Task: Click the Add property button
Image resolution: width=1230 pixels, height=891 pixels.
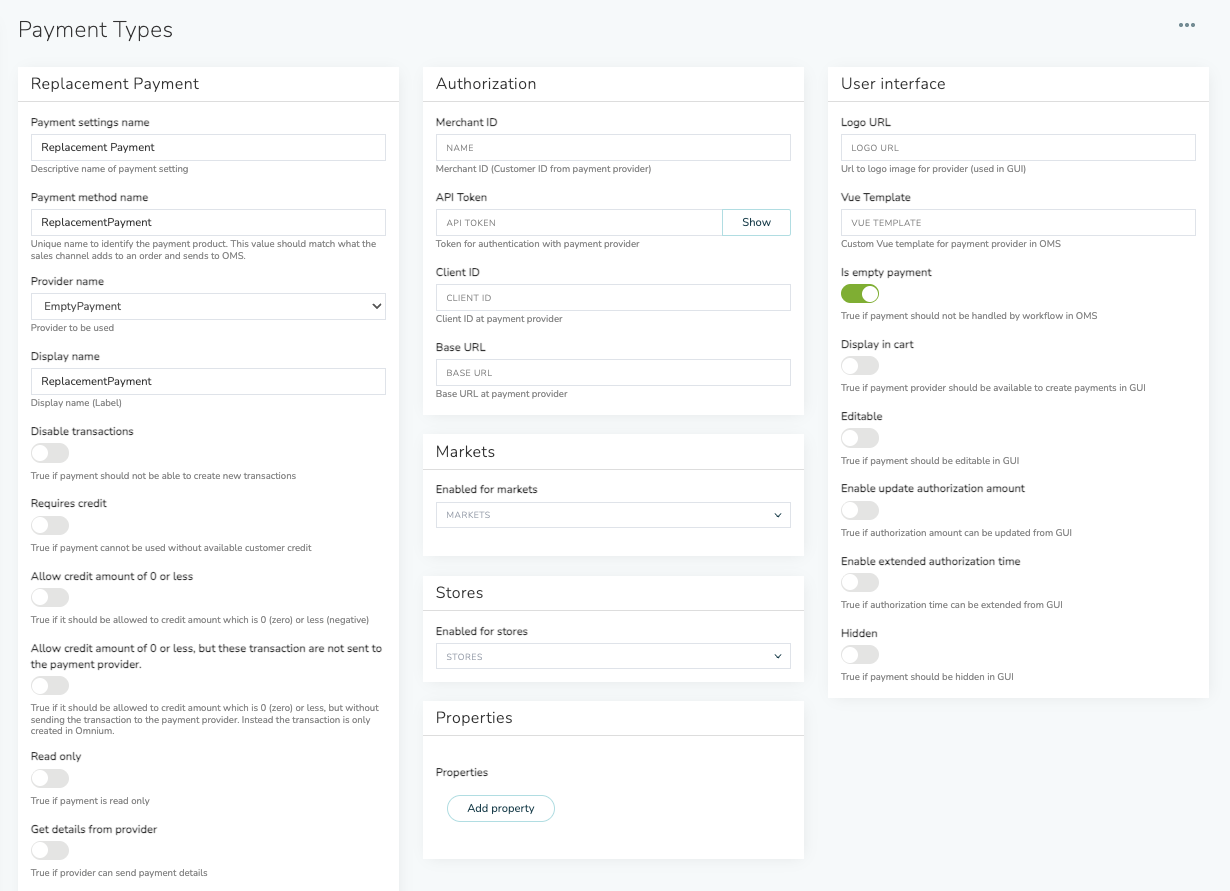Action: [x=500, y=808]
